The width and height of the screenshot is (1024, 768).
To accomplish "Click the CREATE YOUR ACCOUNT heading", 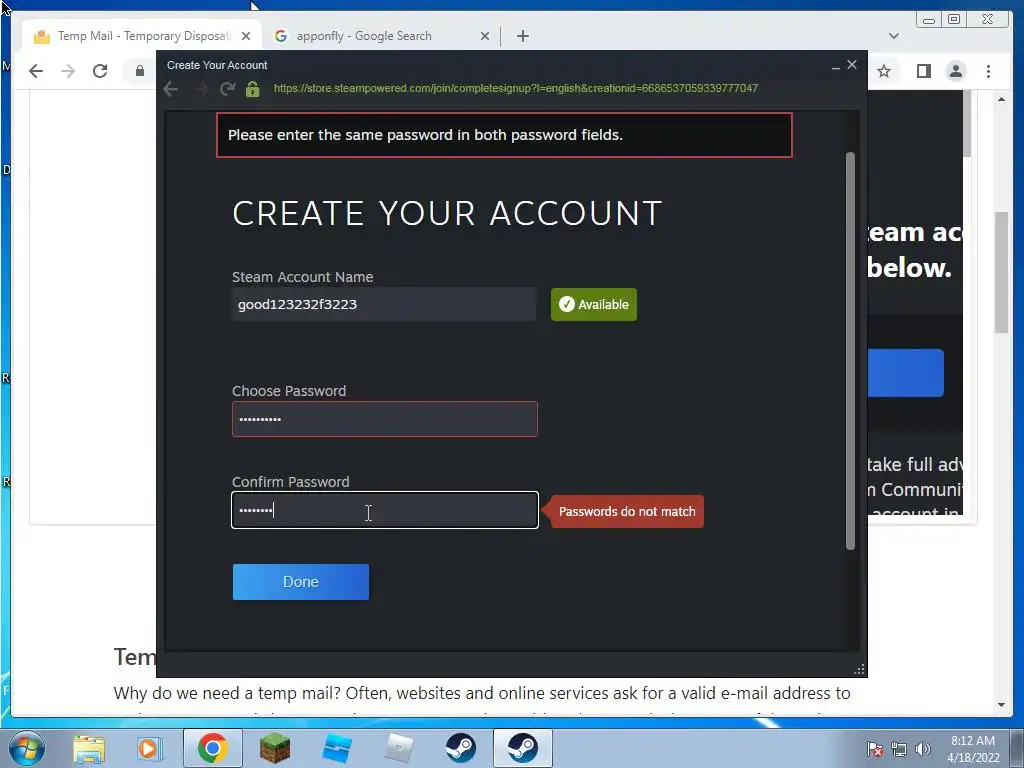I will point(447,214).
